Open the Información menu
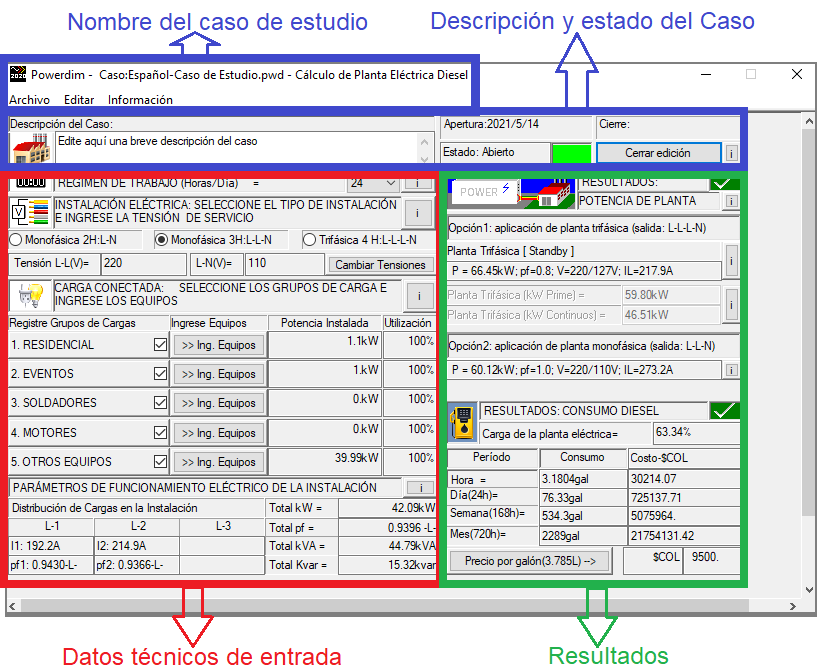This screenshot has width=819, height=668. tap(140, 100)
